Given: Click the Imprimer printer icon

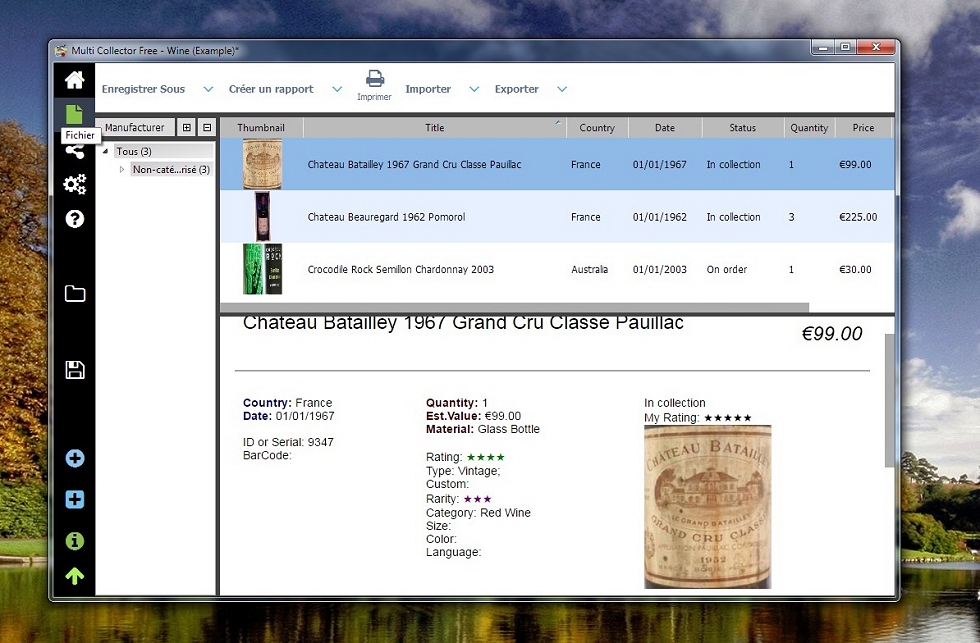Looking at the screenshot, I should click(x=374, y=85).
